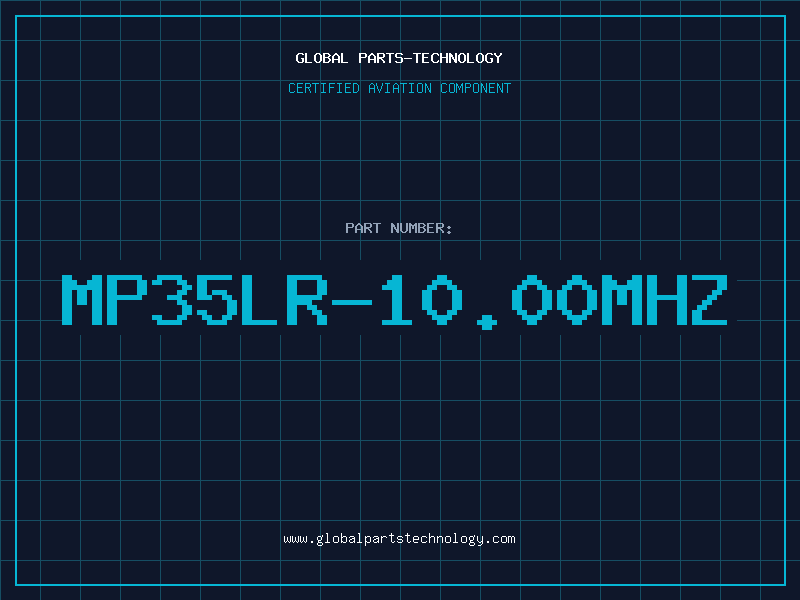Select the COMPONENT word in the subtitle
The height and width of the screenshot is (600, 800).
[476, 88]
